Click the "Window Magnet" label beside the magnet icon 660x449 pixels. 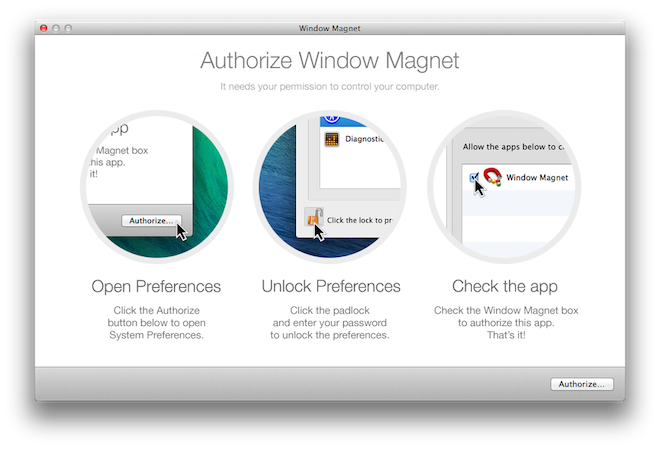tap(537, 178)
